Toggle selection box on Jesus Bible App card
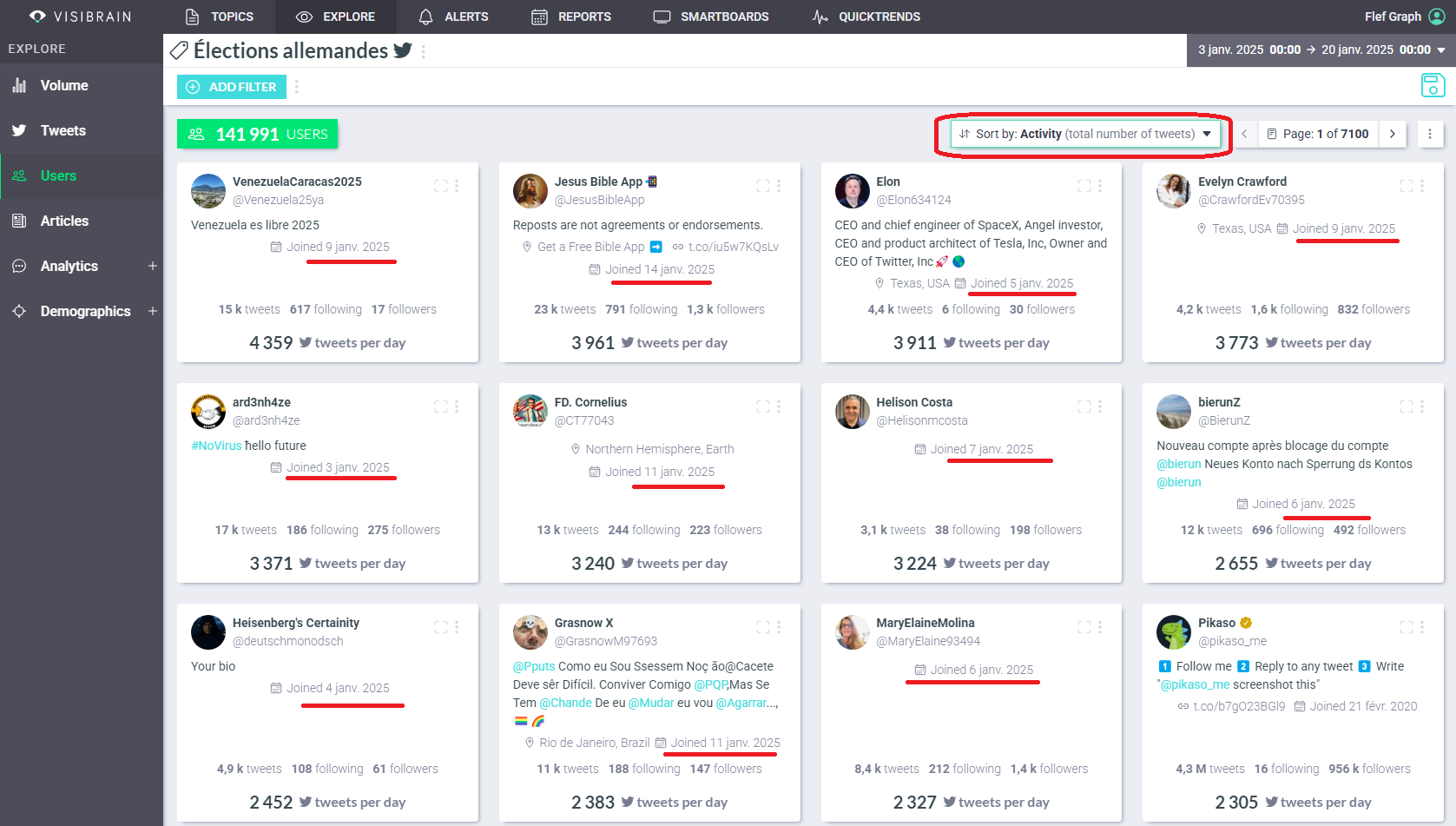This screenshot has height=826, width=1456. pyautogui.click(x=762, y=186)
